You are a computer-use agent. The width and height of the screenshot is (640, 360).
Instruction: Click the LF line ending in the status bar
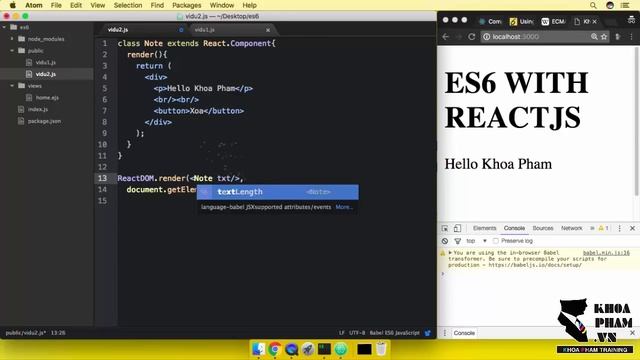342,333
